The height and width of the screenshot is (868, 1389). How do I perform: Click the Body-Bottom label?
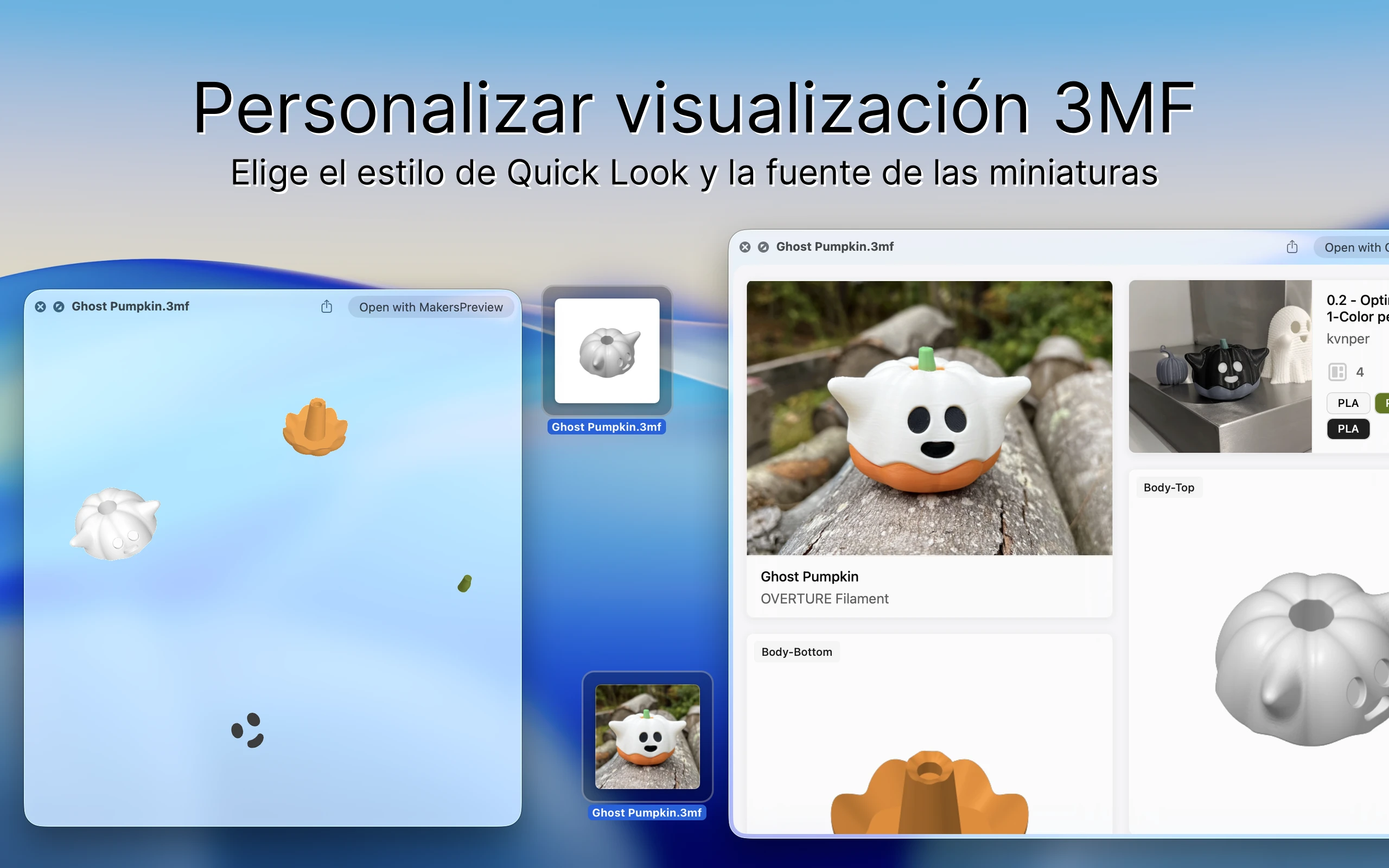(797, 652)
